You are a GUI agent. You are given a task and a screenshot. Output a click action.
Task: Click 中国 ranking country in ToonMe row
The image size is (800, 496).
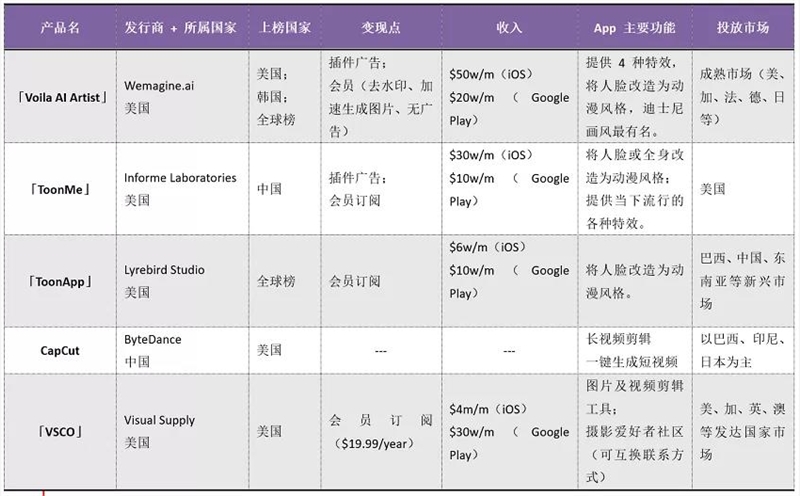pyautogui.click(x=269, y=189)
